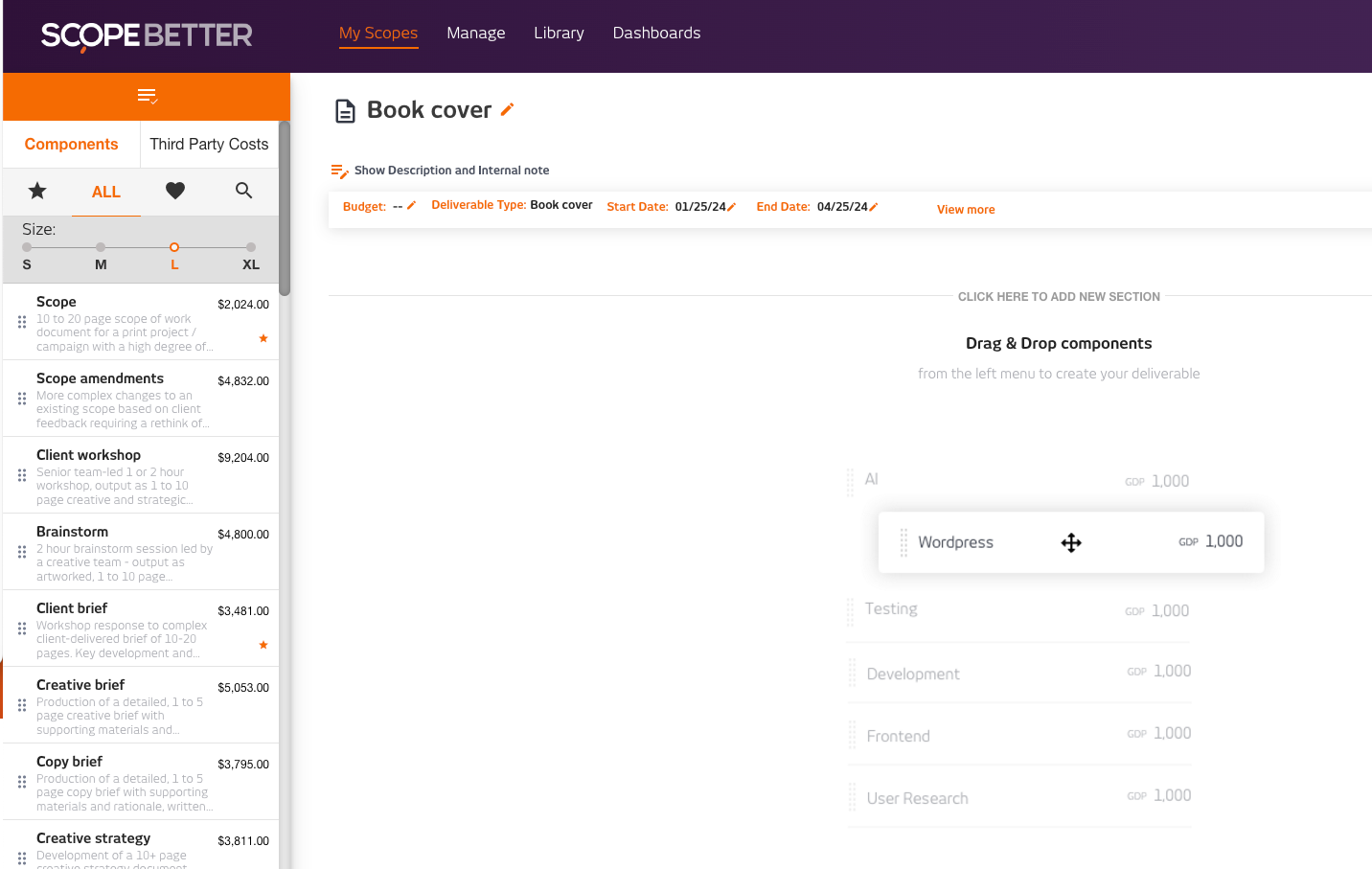Edit the End Date pencil
Viewport: 1372px width, 869px height.
[x=873, y=207]
